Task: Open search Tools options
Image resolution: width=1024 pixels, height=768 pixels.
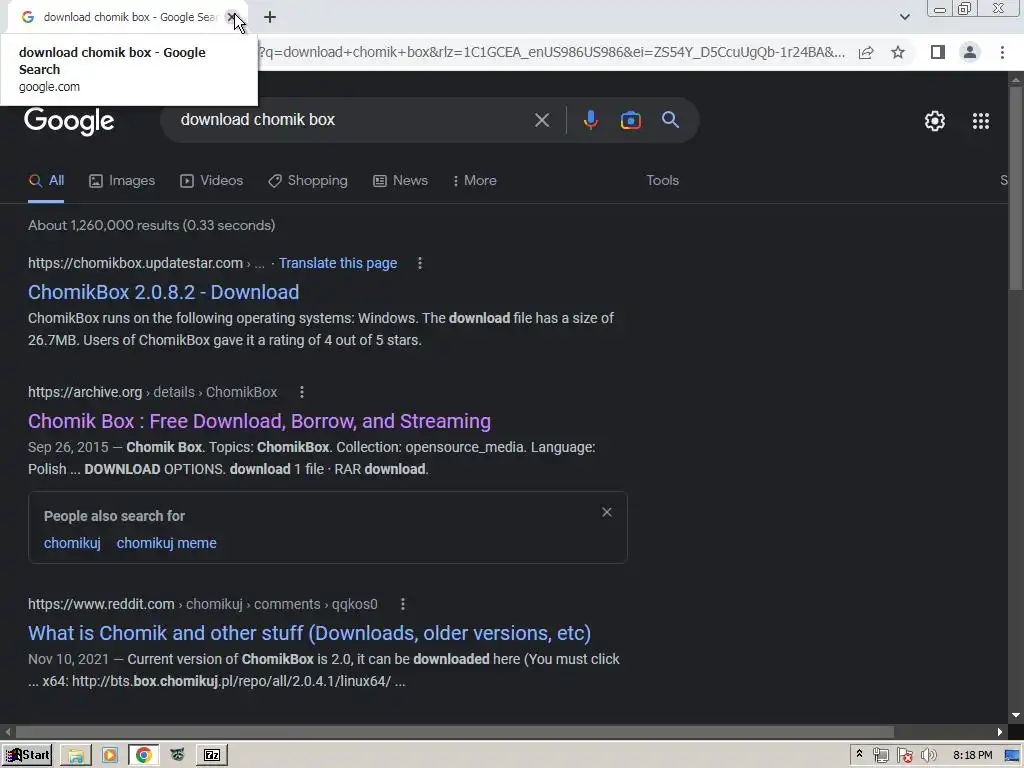Action: click(x=662, y=181)
